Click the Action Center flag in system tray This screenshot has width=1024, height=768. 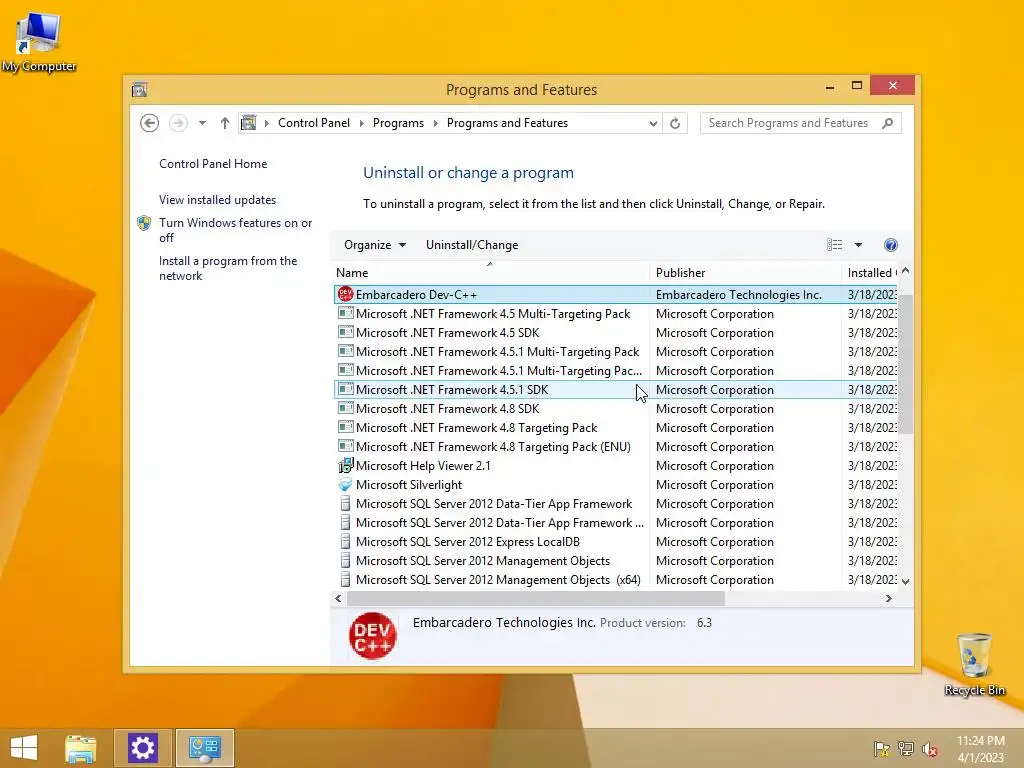click(882, 749)
